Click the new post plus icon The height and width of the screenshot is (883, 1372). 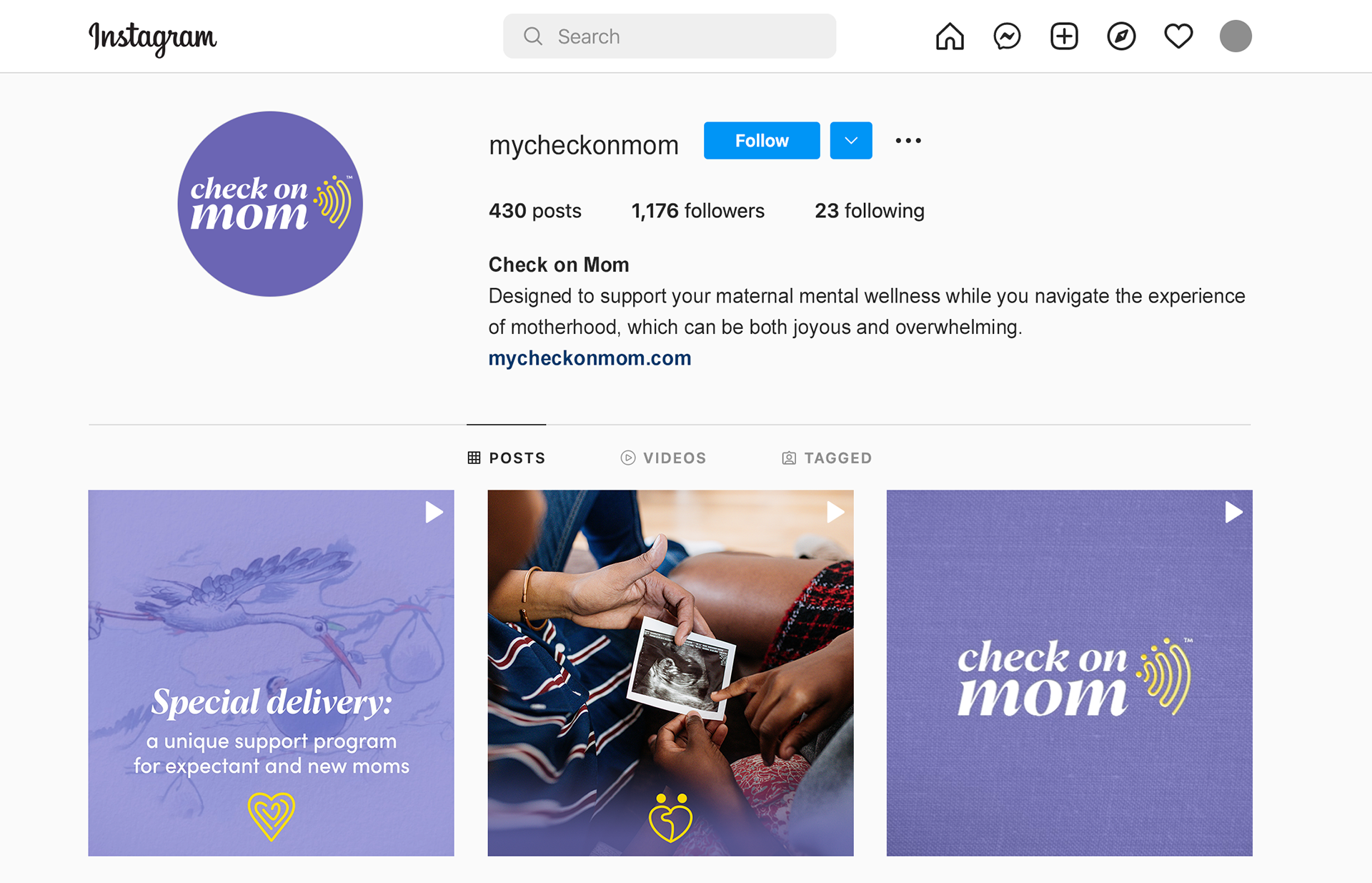[1064, 36]
